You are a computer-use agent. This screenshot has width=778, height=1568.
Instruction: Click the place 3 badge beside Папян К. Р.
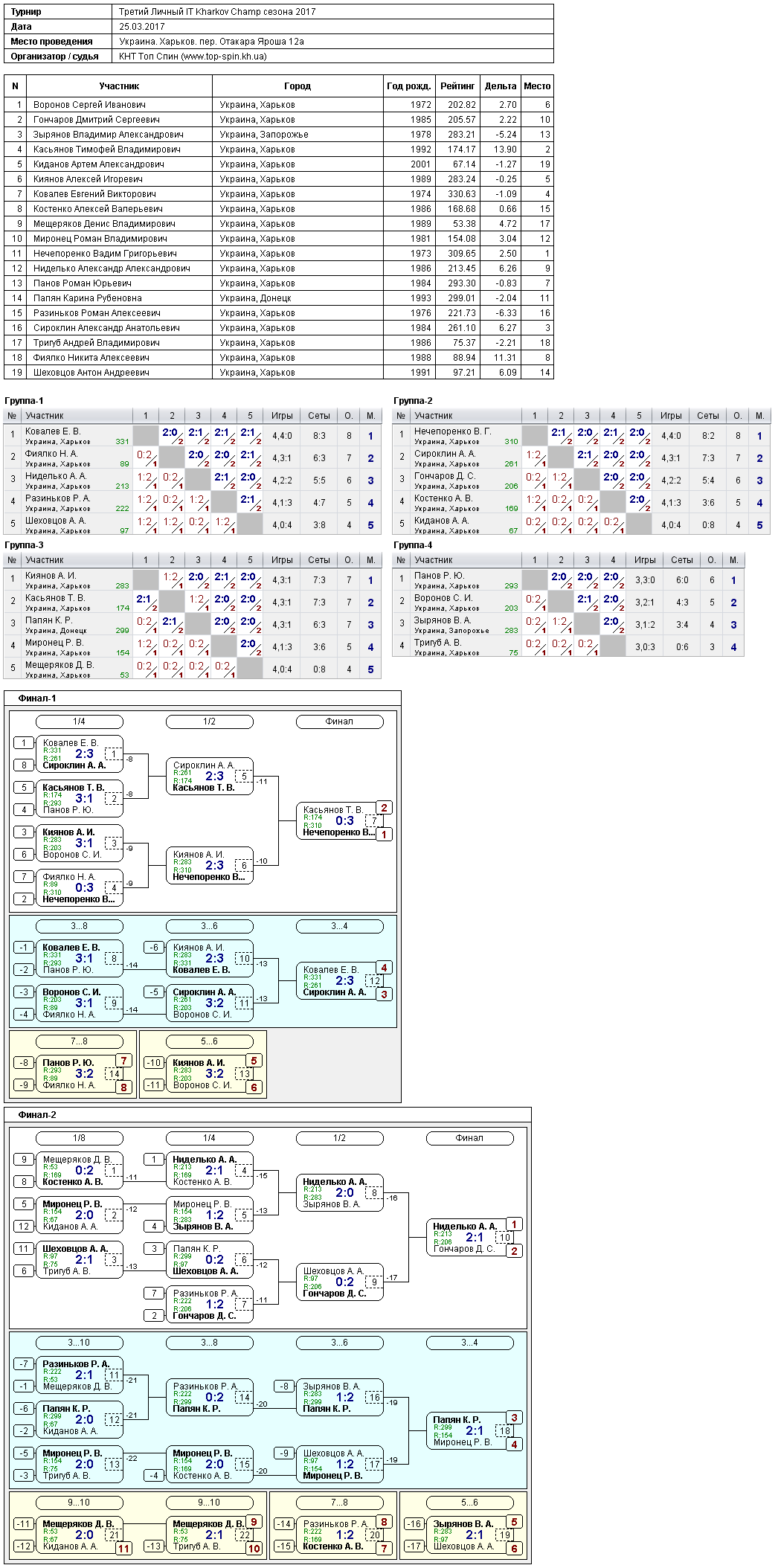point(514,1418)
